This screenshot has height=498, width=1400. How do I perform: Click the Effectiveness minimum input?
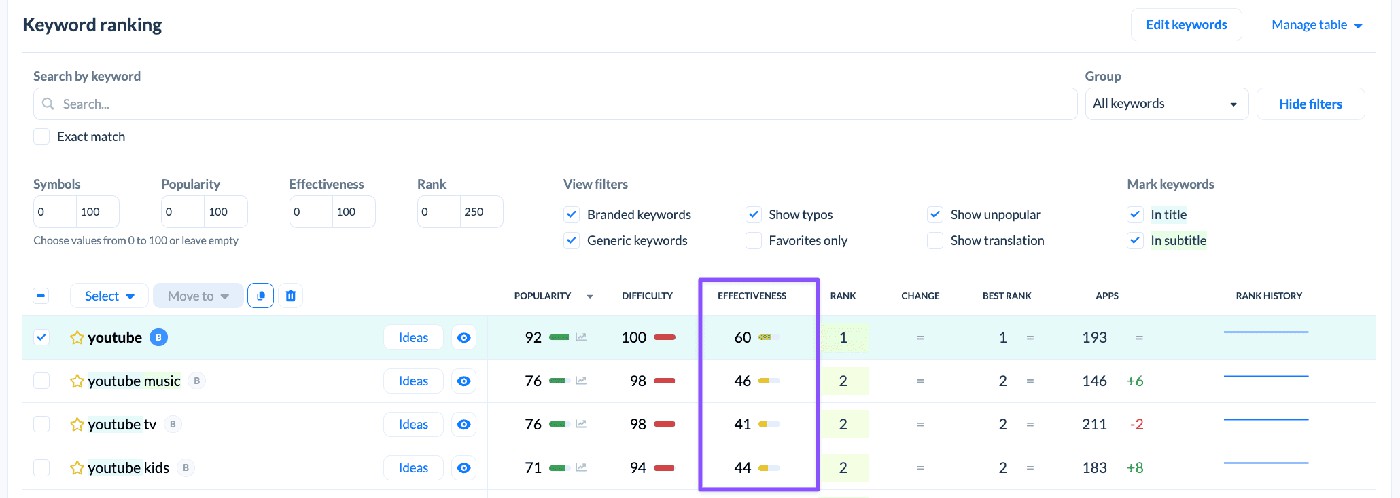pyautogui.click(x=311, y=212)
